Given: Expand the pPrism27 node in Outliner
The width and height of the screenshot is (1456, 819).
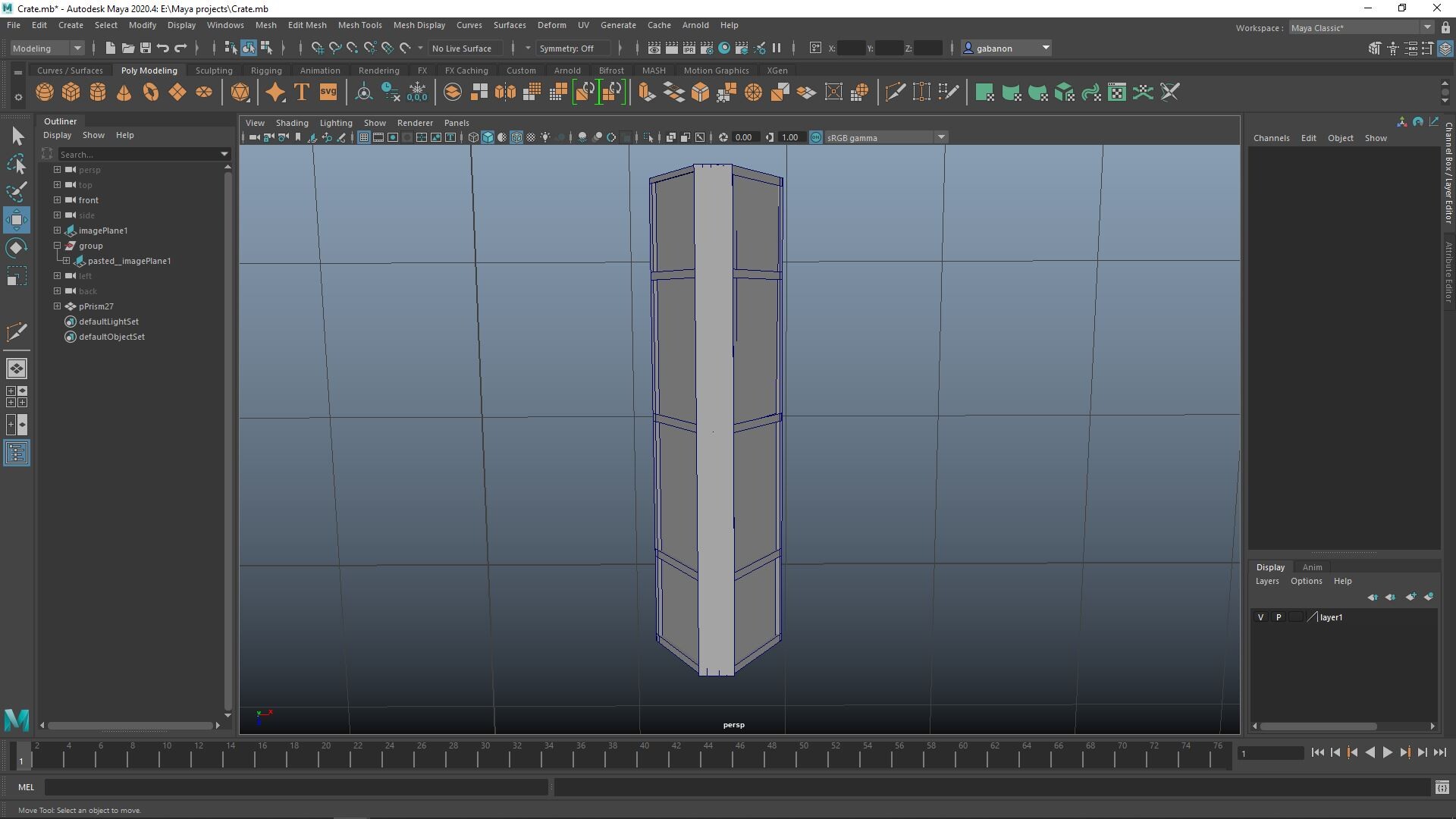Looking at the screenshot, I should click(x=57, y=306).
